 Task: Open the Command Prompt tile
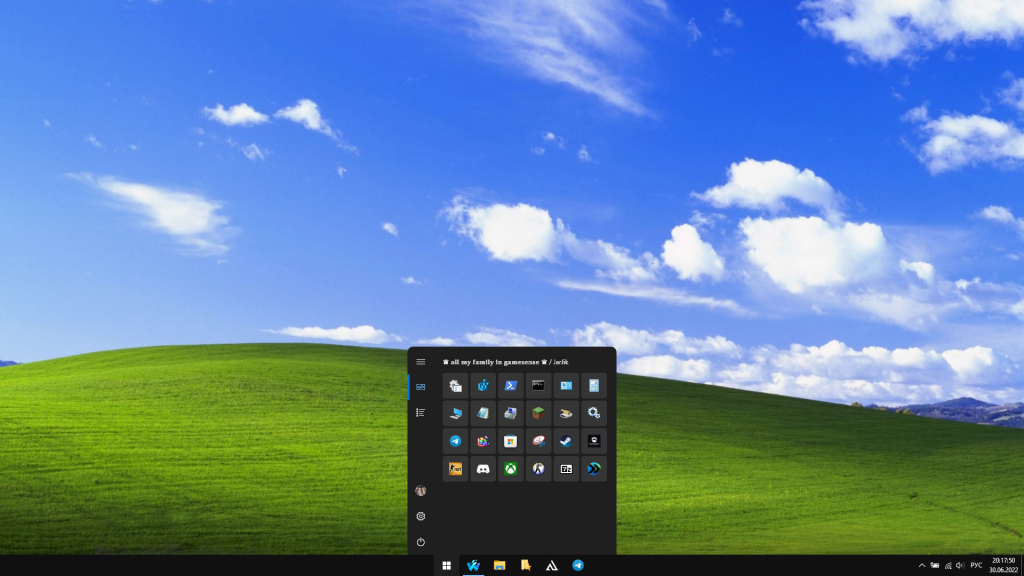point(538,386)
